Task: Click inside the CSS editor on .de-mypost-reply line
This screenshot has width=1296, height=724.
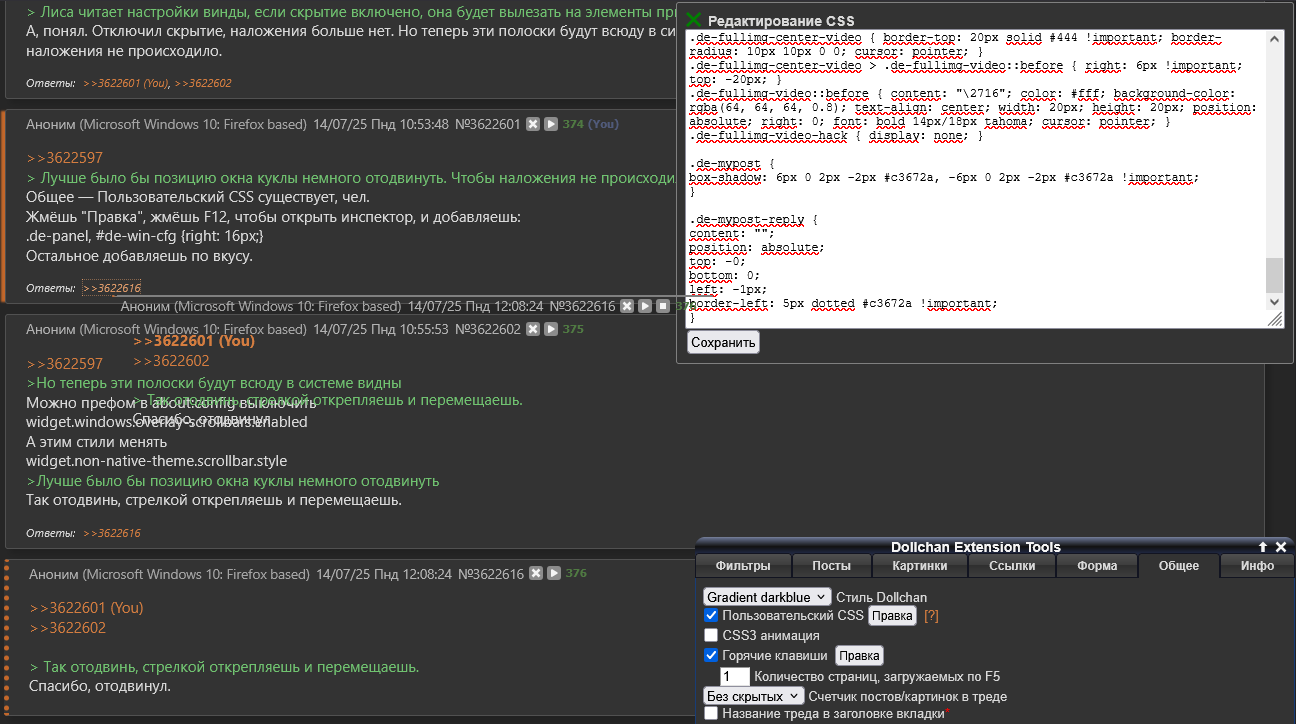Action: pos(754,219)
